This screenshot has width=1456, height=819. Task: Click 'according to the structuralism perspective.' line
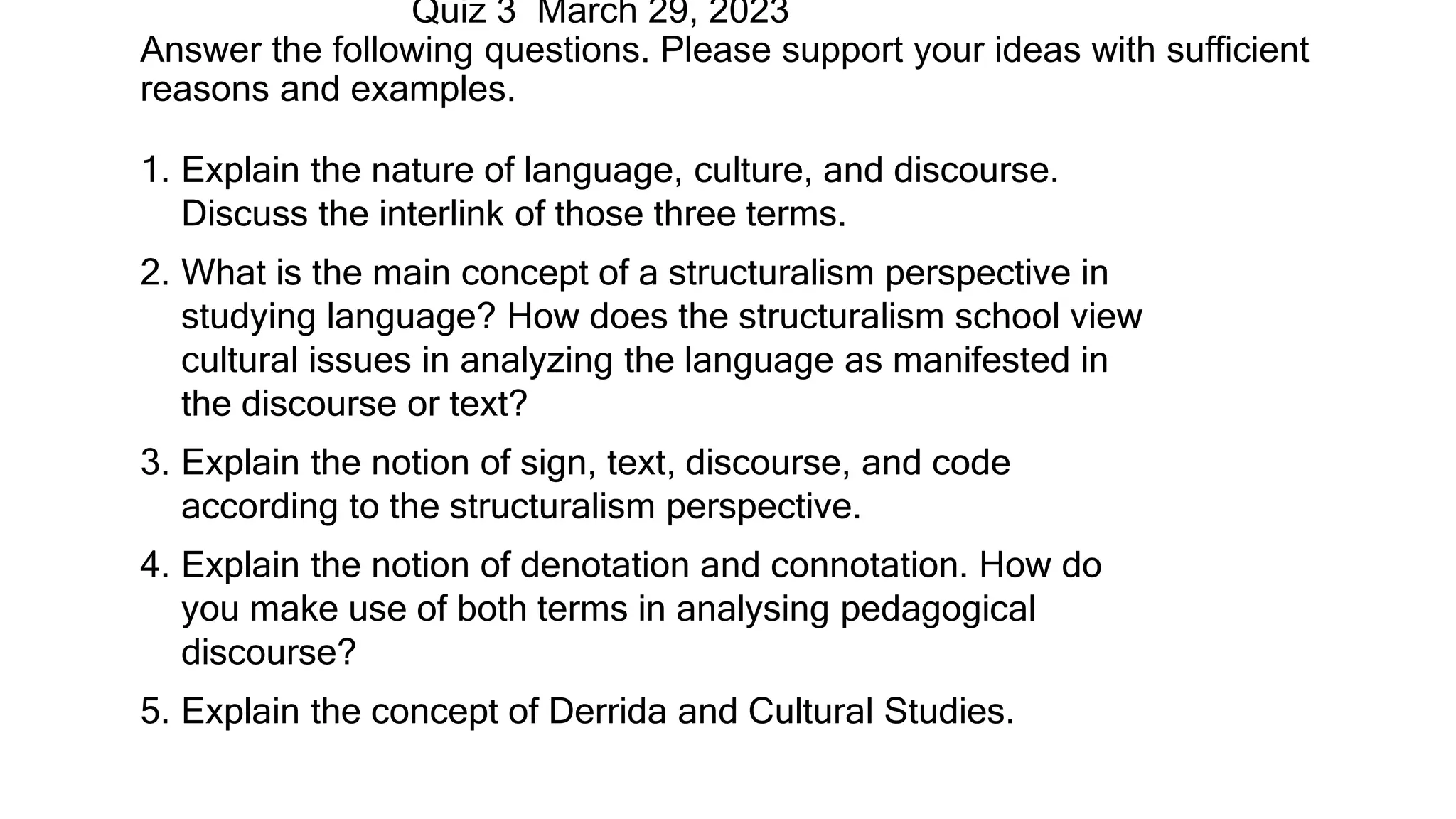point(521,507)
